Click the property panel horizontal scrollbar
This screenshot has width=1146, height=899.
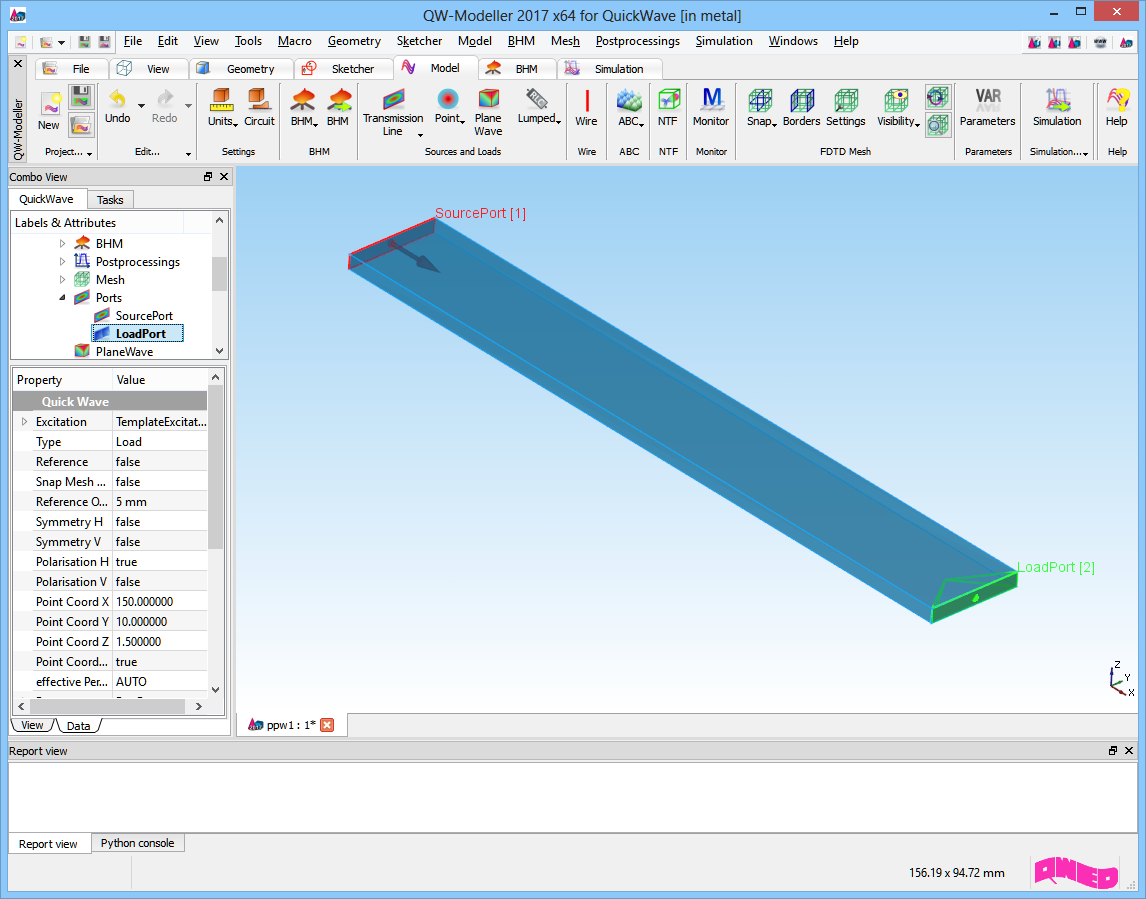109,706
